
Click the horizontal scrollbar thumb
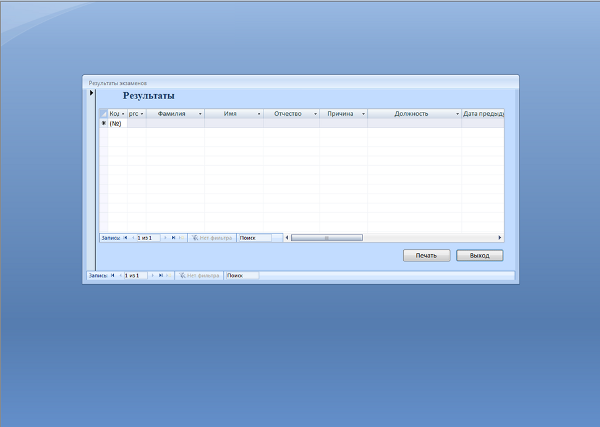click(x=326, y=238)
